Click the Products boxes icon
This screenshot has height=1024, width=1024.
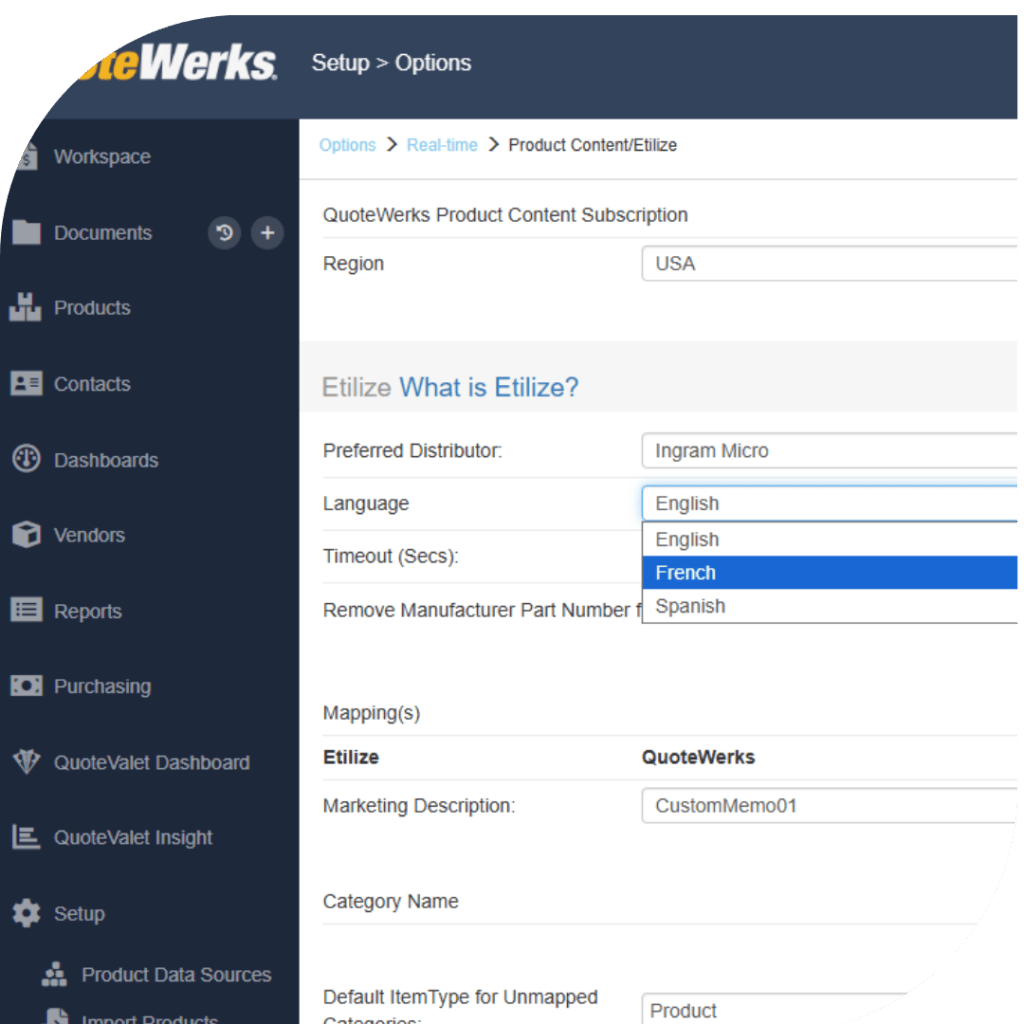[26, 308]
